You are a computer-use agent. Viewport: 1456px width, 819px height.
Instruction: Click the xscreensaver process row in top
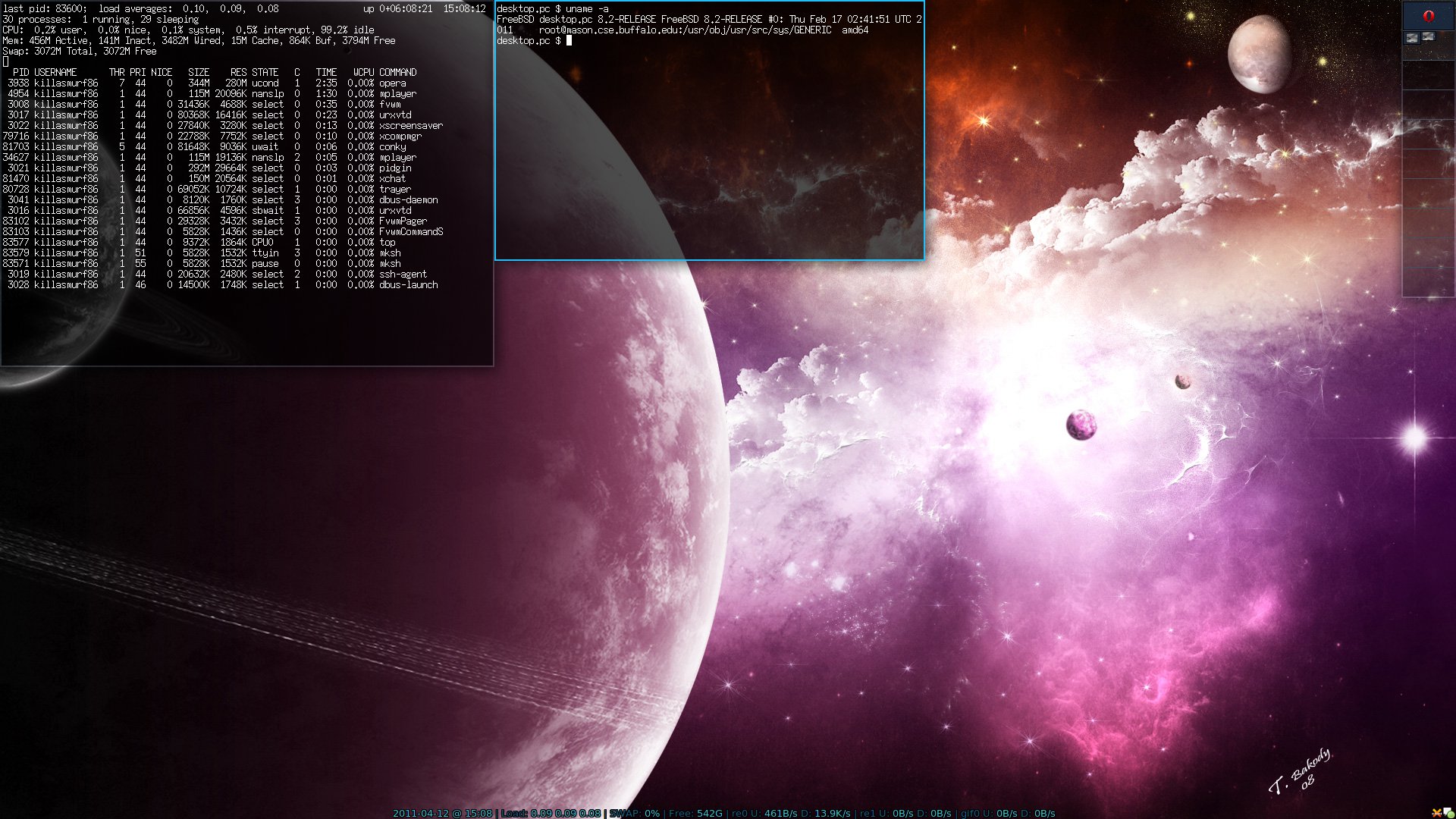[223, 126]
